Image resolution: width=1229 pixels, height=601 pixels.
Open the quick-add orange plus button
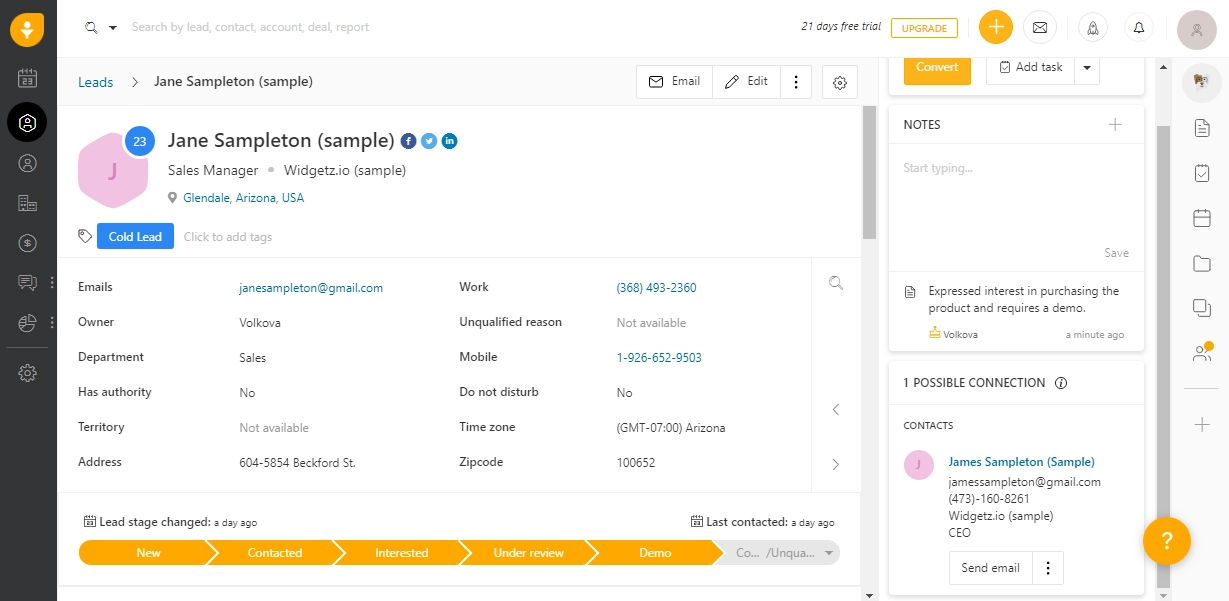pos(995,27)
